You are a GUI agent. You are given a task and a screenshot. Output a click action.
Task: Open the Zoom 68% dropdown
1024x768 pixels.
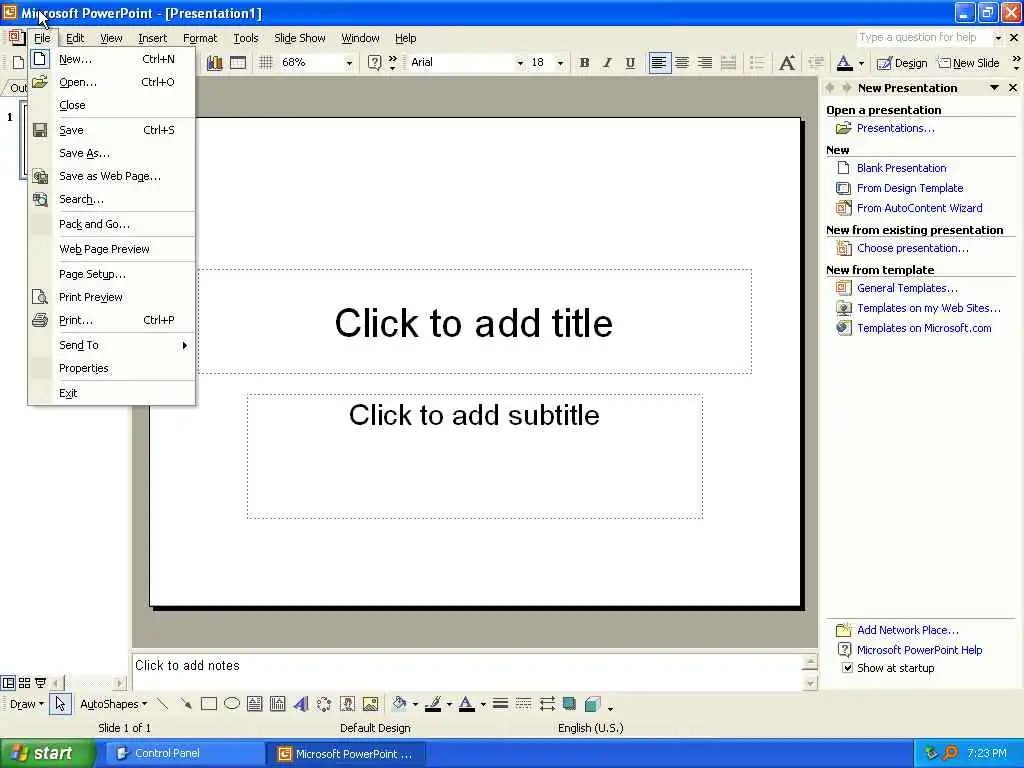point(349,63)
